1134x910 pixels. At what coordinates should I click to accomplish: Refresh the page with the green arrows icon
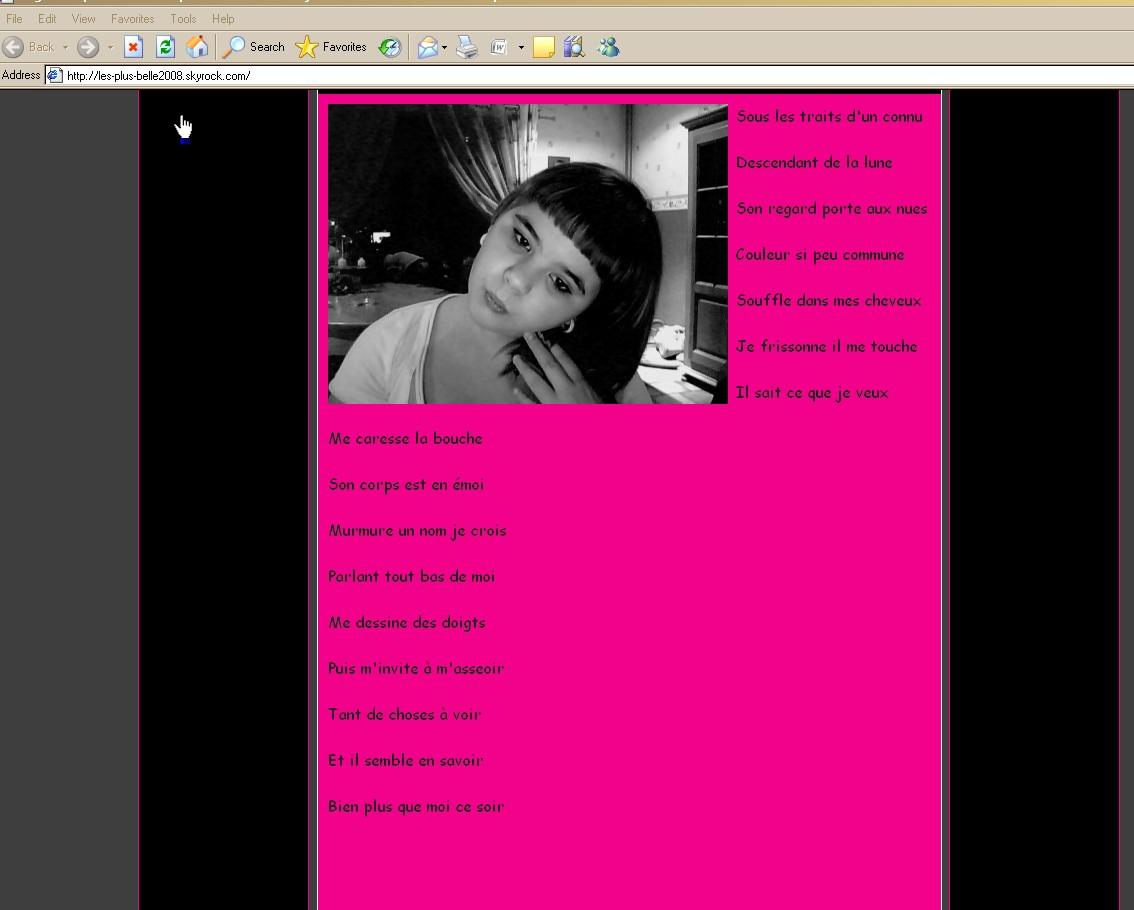click(166, 47)
